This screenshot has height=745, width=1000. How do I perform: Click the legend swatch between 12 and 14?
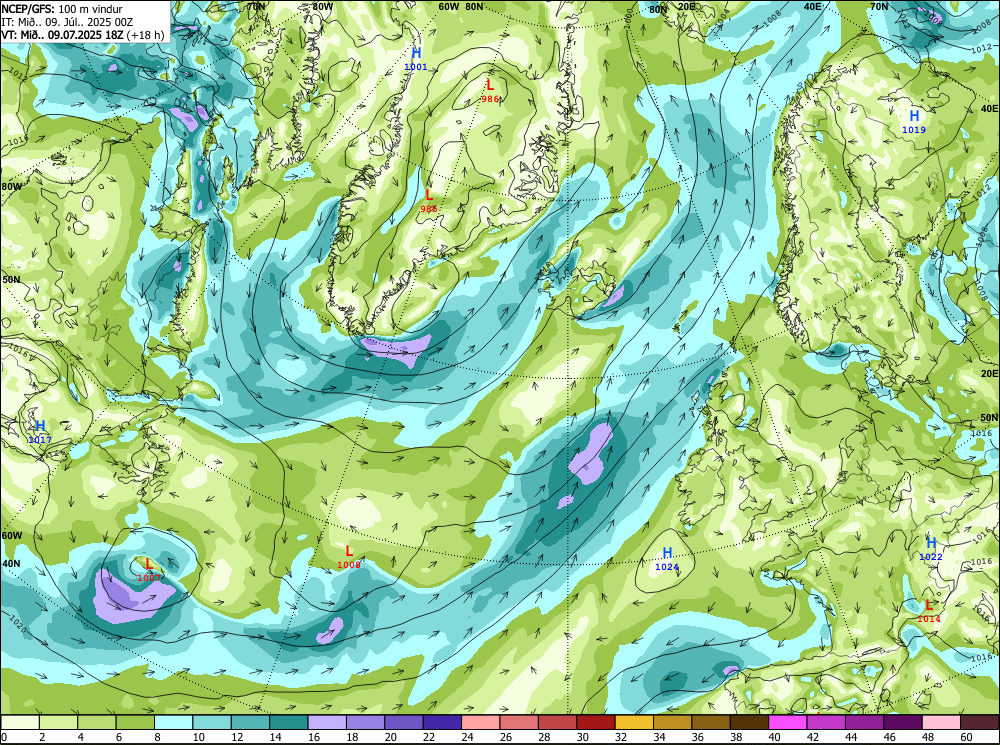(x=251, y=722)
